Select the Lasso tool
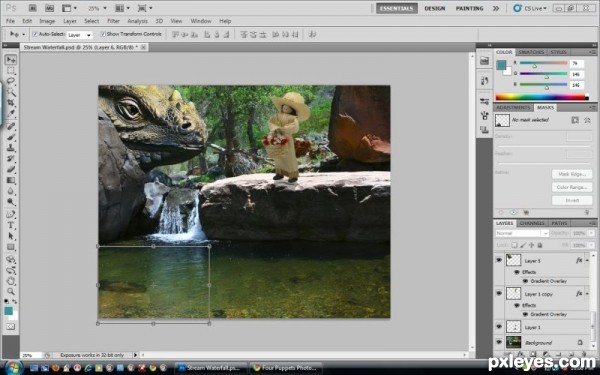600x375 pixels. pos(11,81)
